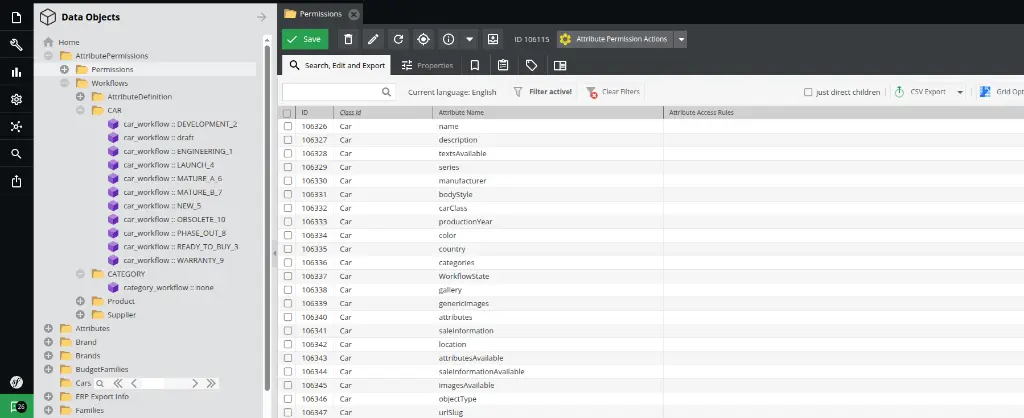
Task: Enable the just direct children checkbox
Action: [x=808, y=92]
